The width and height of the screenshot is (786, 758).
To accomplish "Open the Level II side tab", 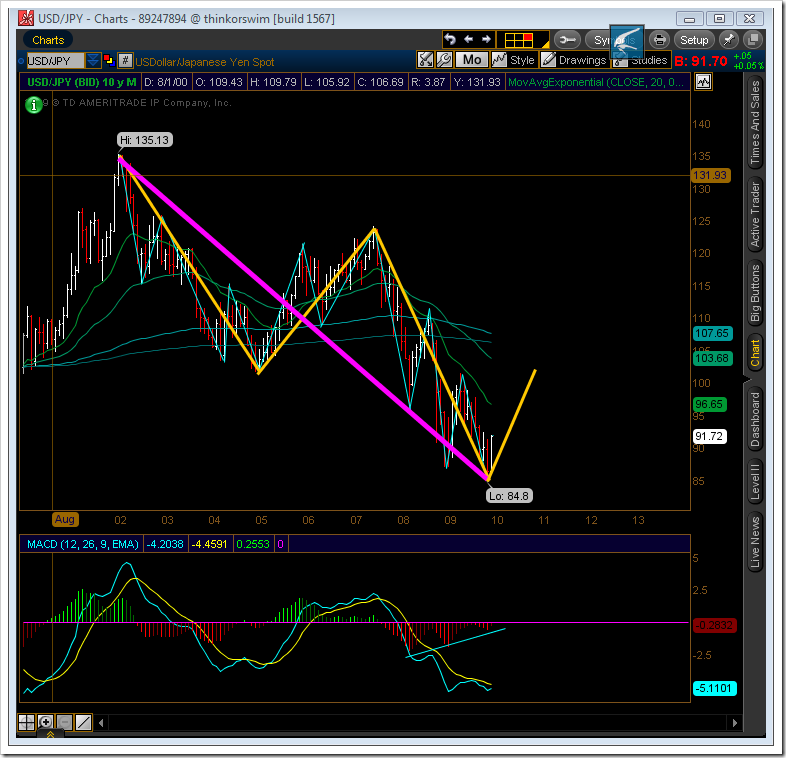I will pyautogui.click(x=755, y=482).
